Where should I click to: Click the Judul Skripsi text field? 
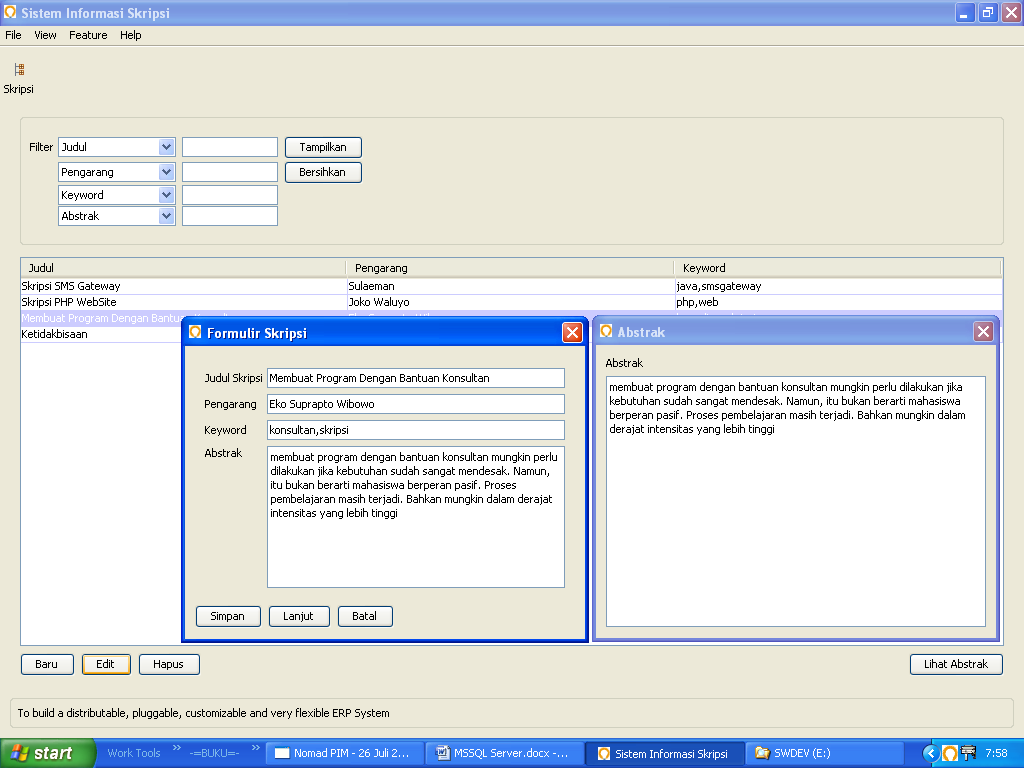click(415, 377)
